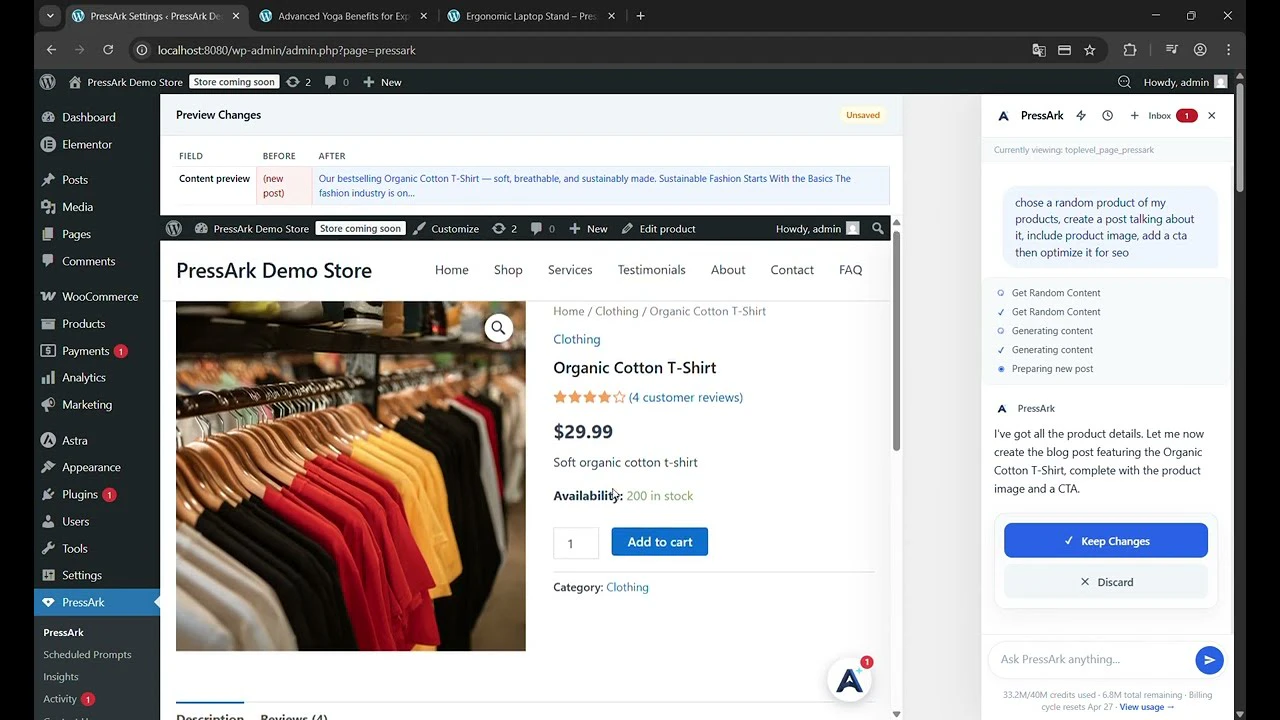
Task: Open chat history clock icon in PressArk panel
Action: click(x=1107, y=116)
